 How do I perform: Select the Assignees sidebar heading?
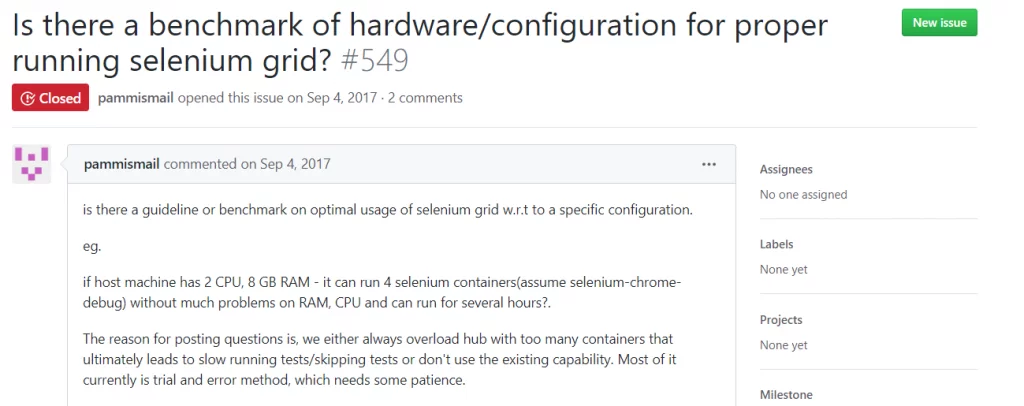point(786,169)
